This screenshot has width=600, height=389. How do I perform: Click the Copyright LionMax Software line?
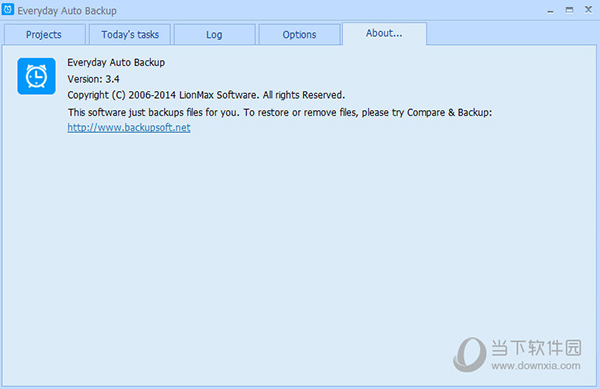point(206,95)
